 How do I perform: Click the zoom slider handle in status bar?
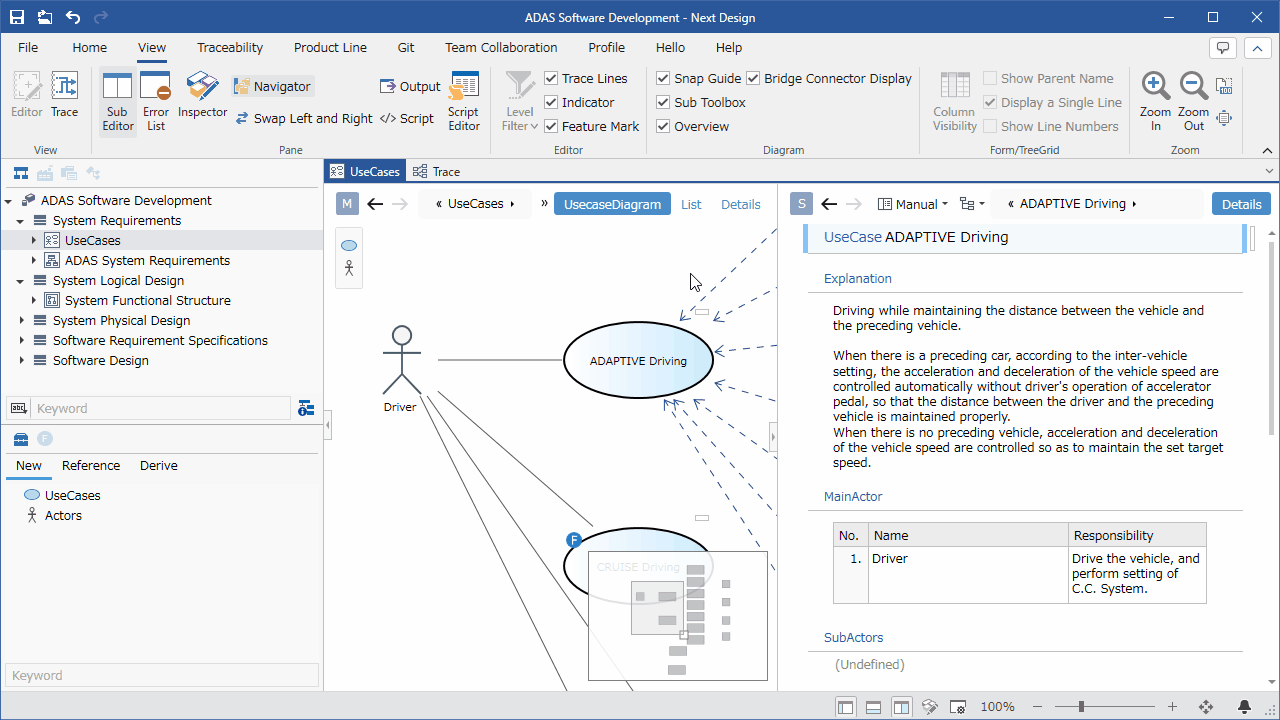(1081, 707)
